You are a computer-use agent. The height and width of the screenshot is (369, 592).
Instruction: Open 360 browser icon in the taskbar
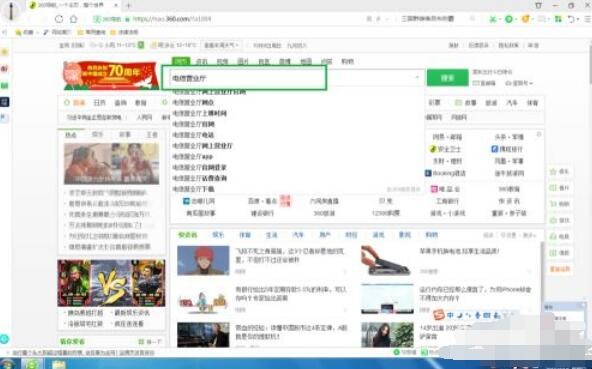point(32,364)
